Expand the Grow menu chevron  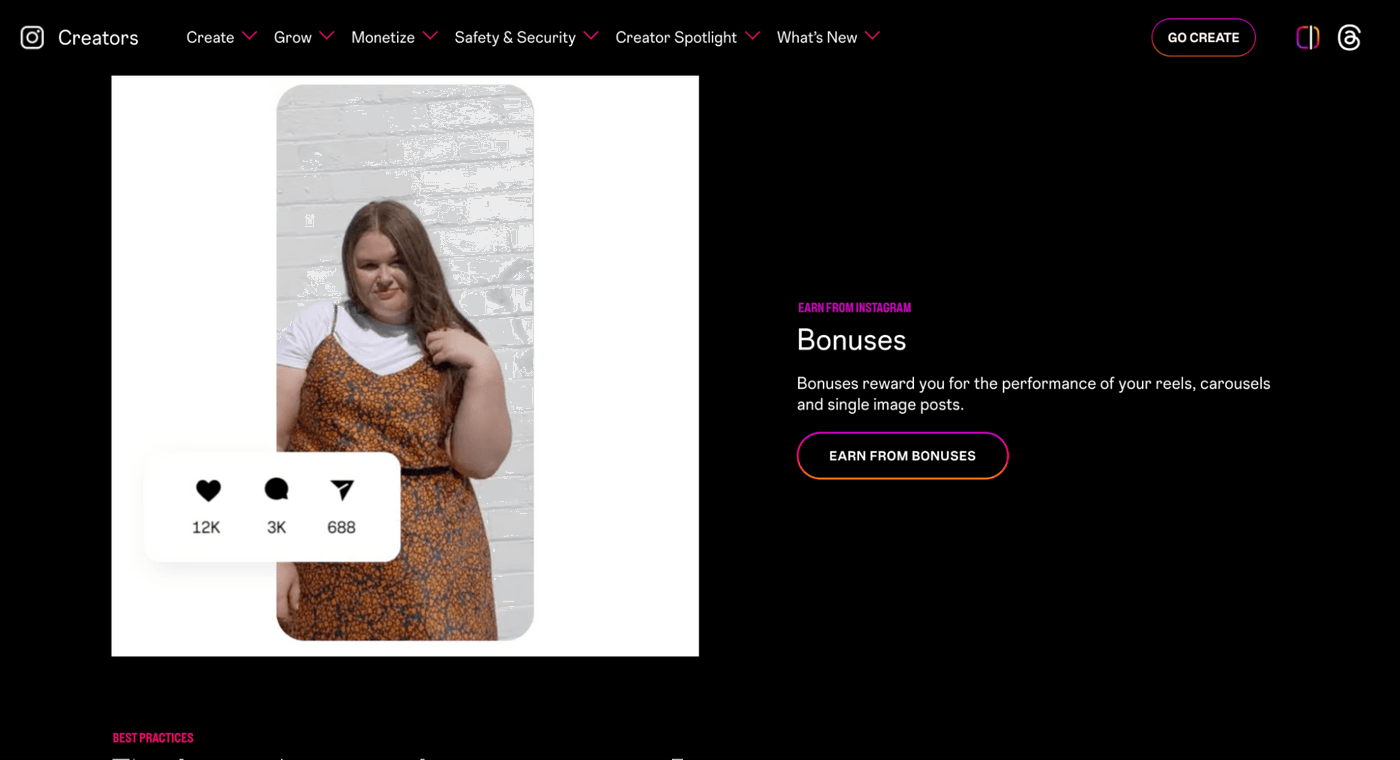tap(327, 36)
